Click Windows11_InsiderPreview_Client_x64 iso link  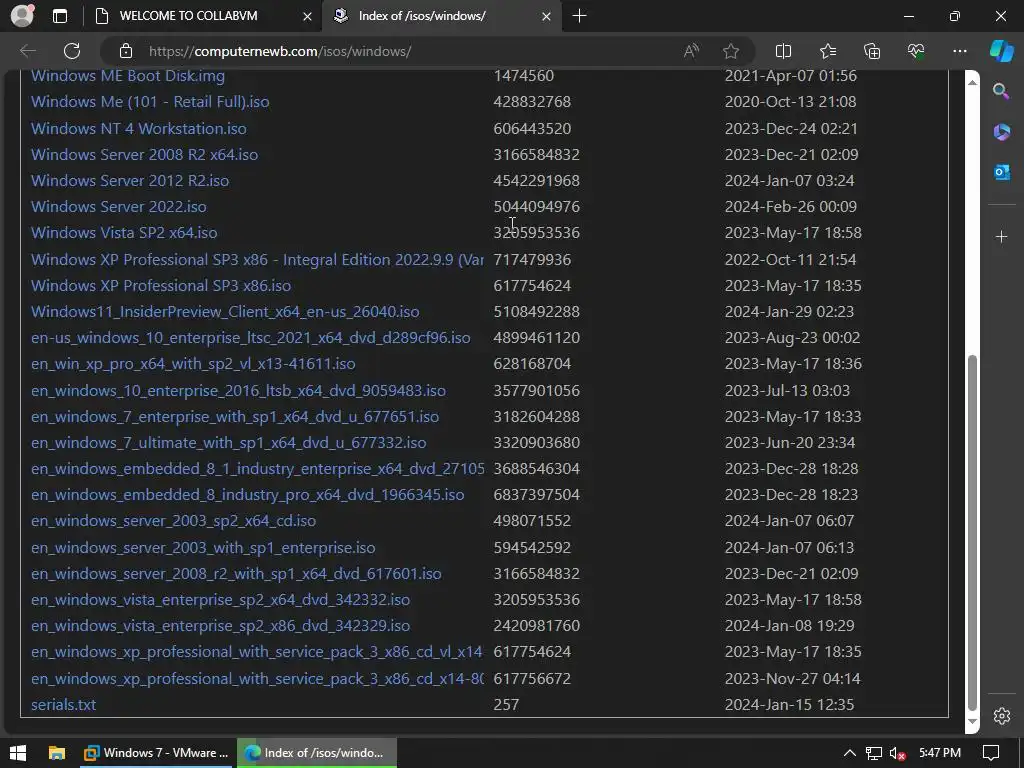pos(225,312)
